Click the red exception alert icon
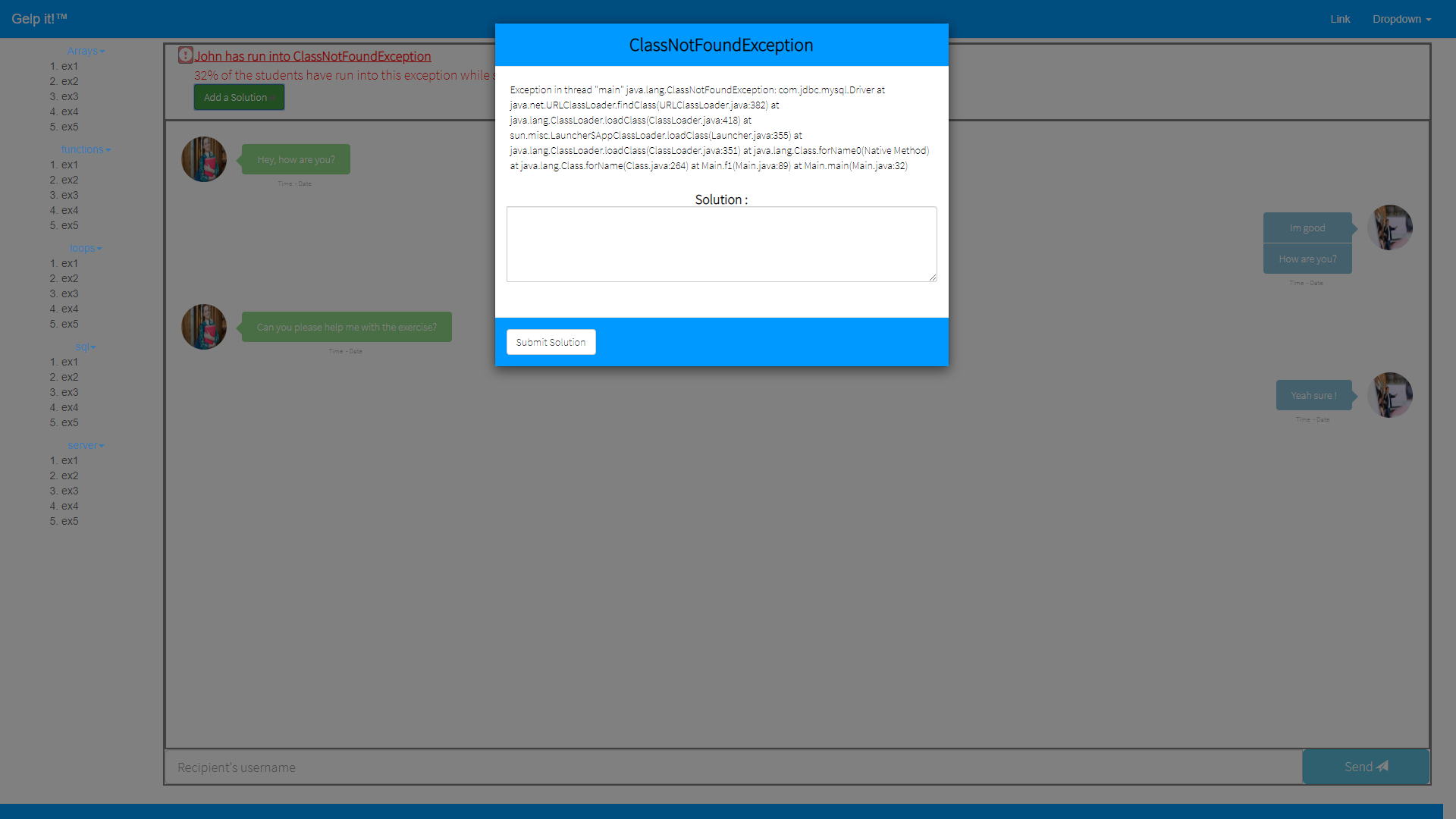This screenshot has width=1456, height=819. pyautogui.click(x=186, y=55)
